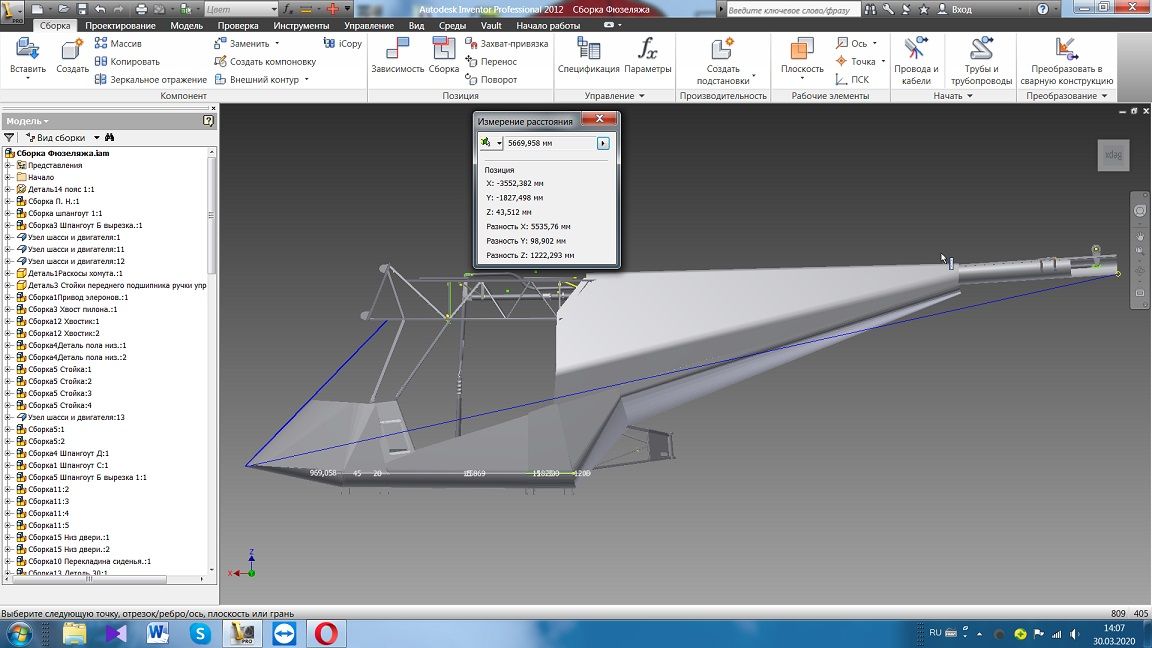
Task: Expand the Представления tree node
Action: click(x=8, y=165)
